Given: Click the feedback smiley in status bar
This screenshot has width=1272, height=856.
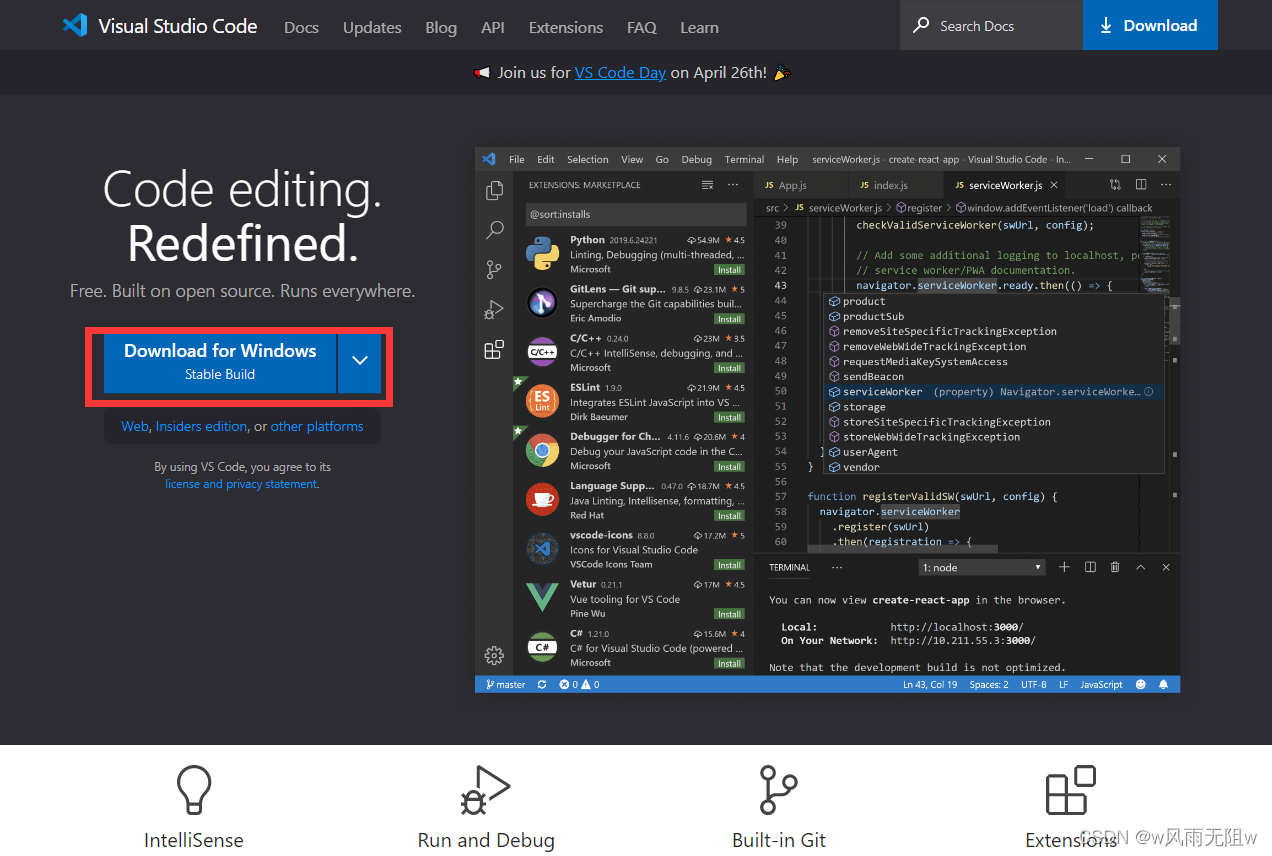Looking at the screenshot, I should point(1141,685).
